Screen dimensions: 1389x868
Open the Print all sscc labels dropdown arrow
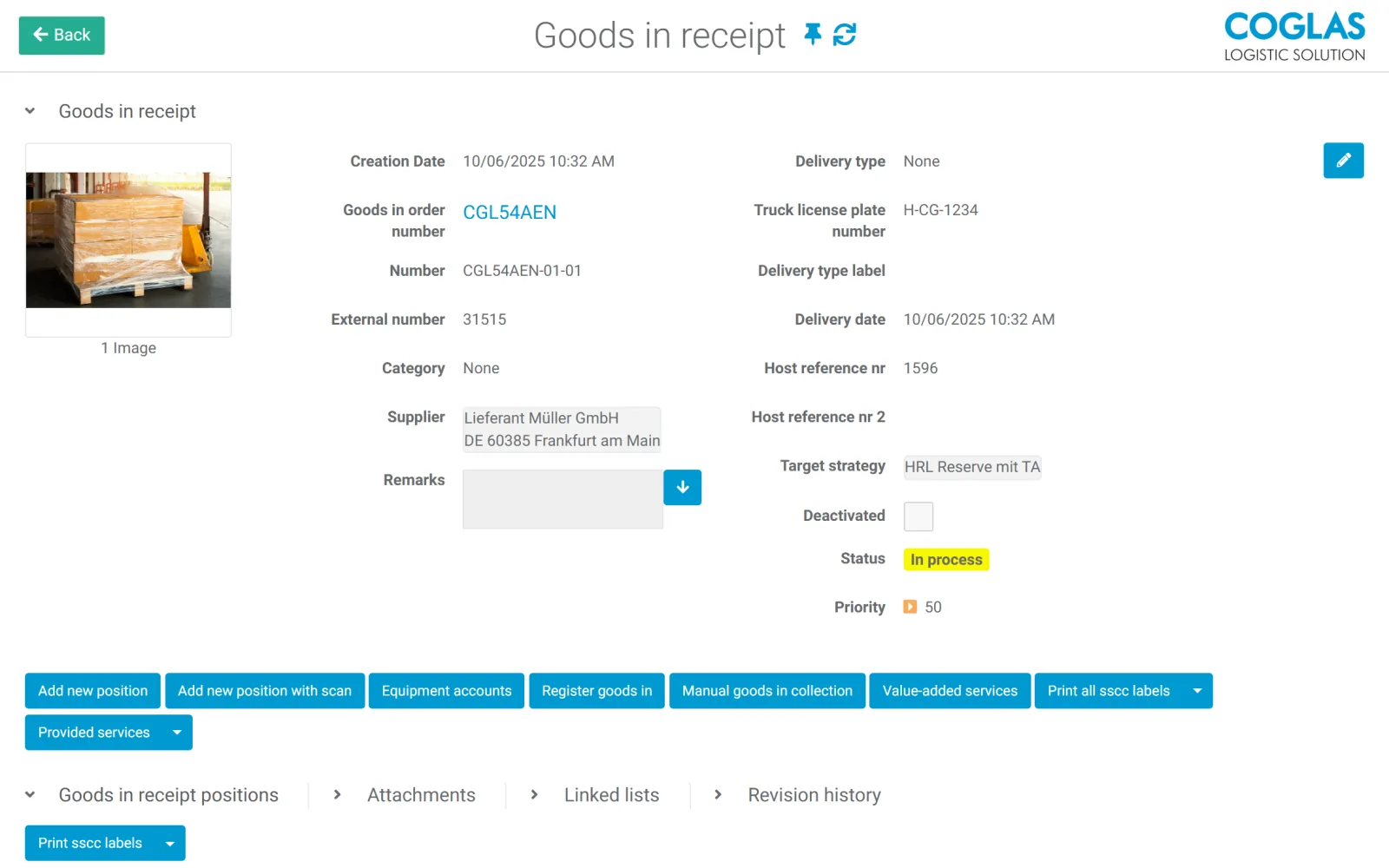[x=1197, y=691]
